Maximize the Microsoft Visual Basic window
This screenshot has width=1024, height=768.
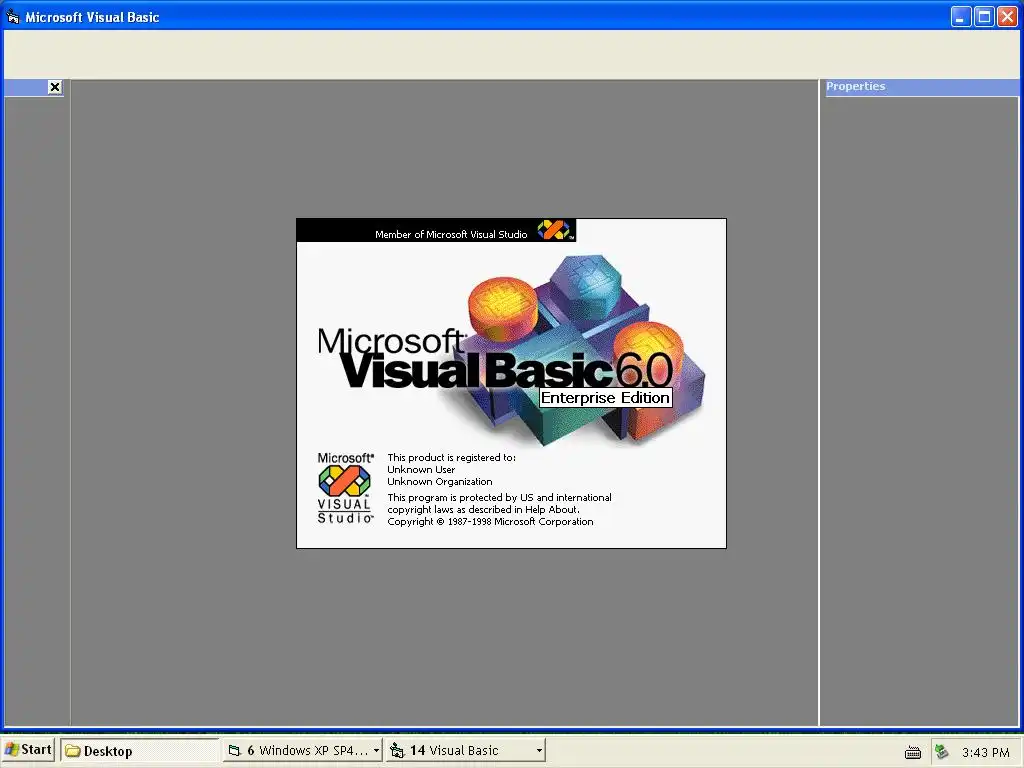click(984, 16)
